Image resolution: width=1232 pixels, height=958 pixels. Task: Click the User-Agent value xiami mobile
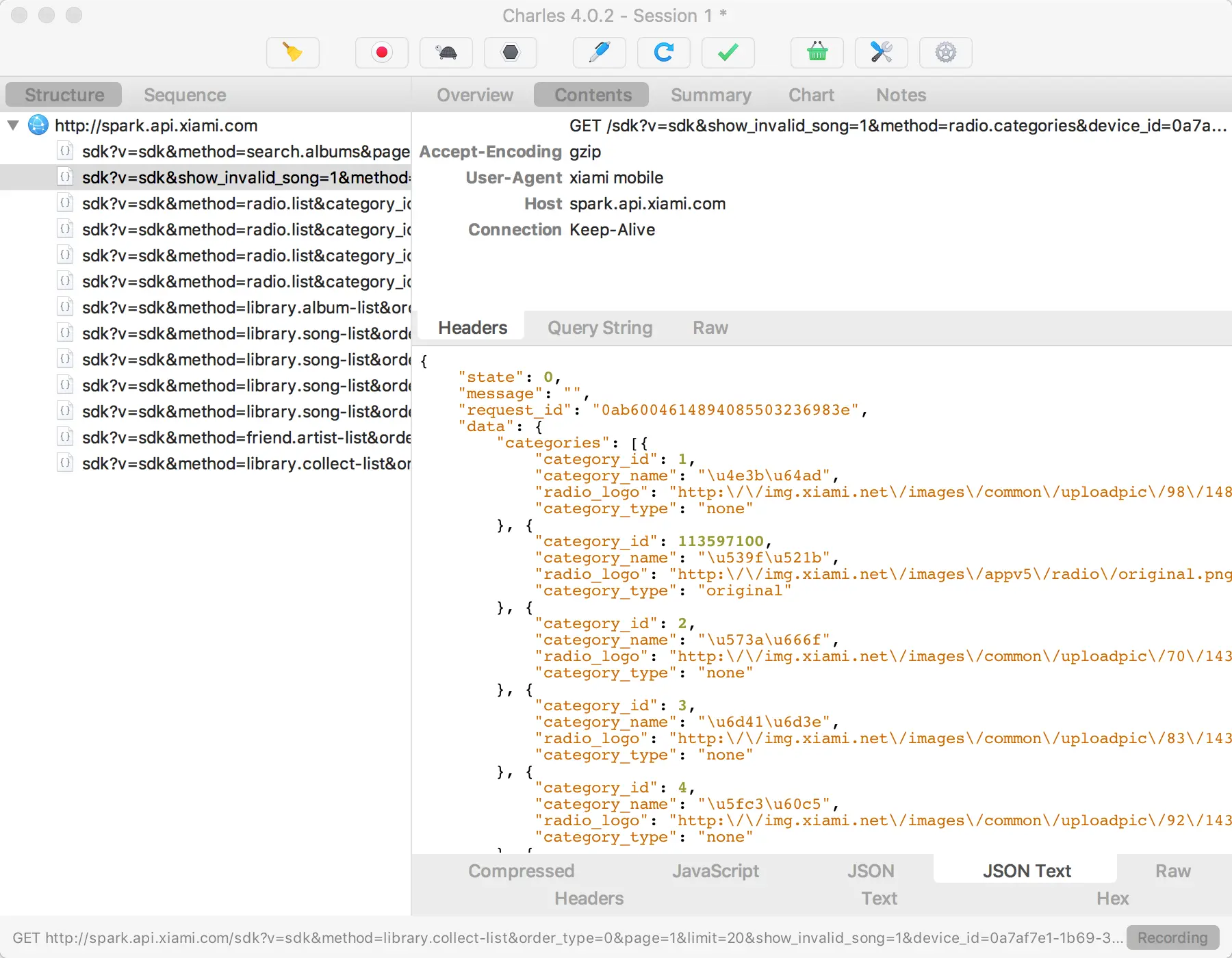[616, 177]
